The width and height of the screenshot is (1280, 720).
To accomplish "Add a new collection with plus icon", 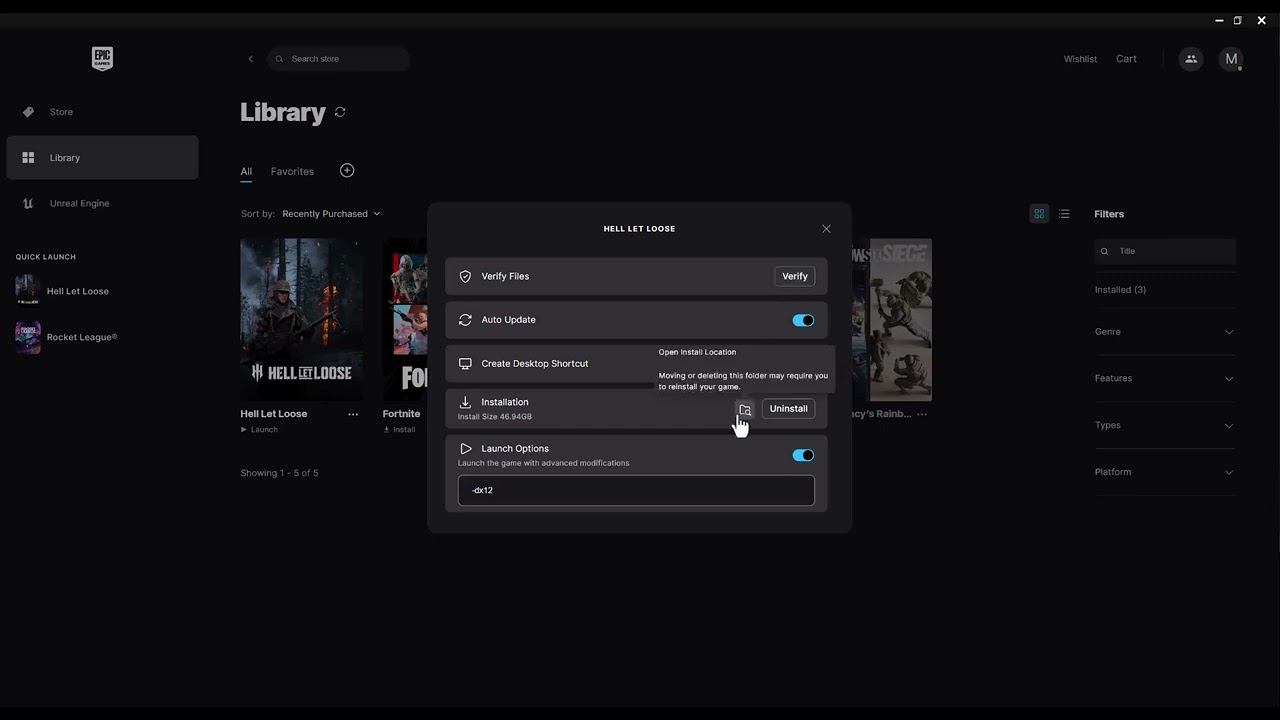I will [x=347, y=171].
